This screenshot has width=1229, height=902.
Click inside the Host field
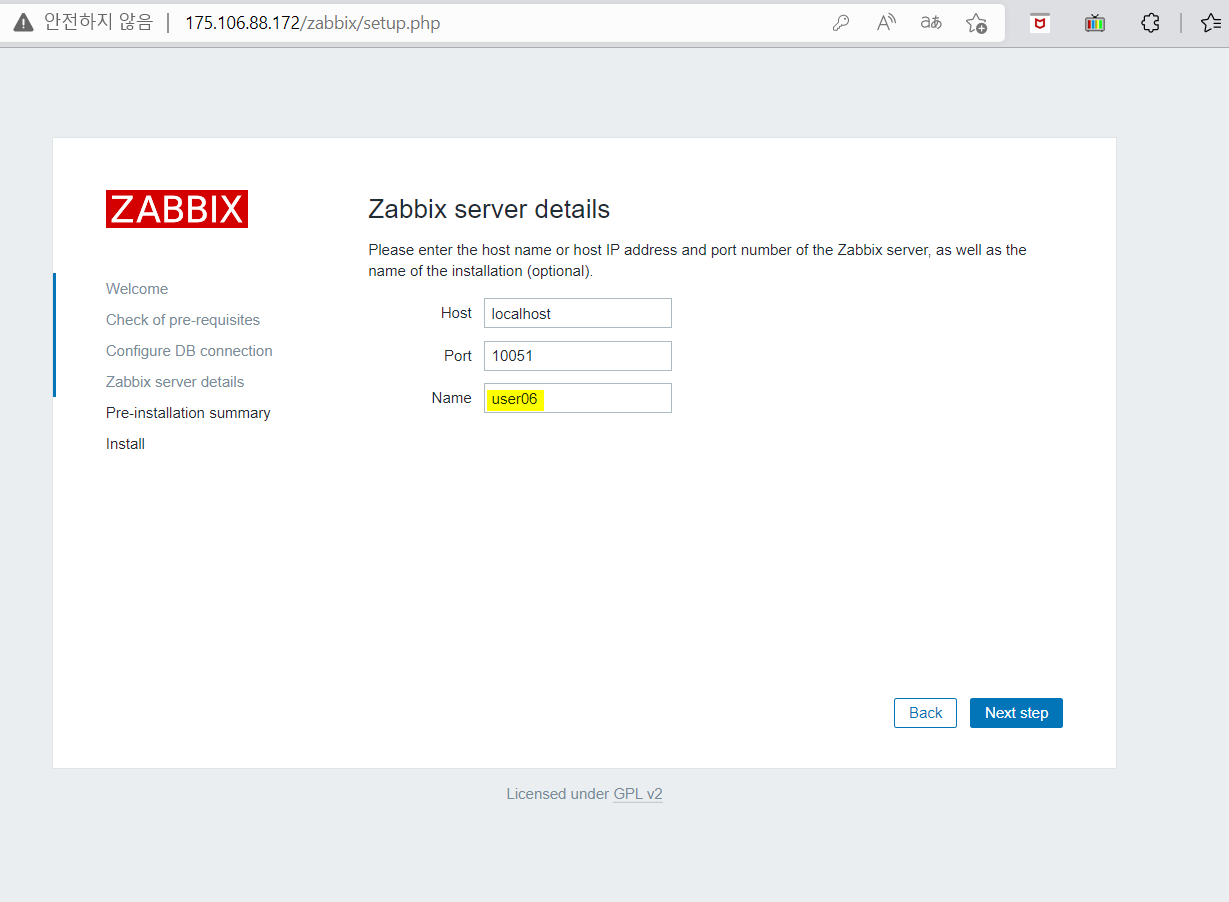[x=577, y=313]
